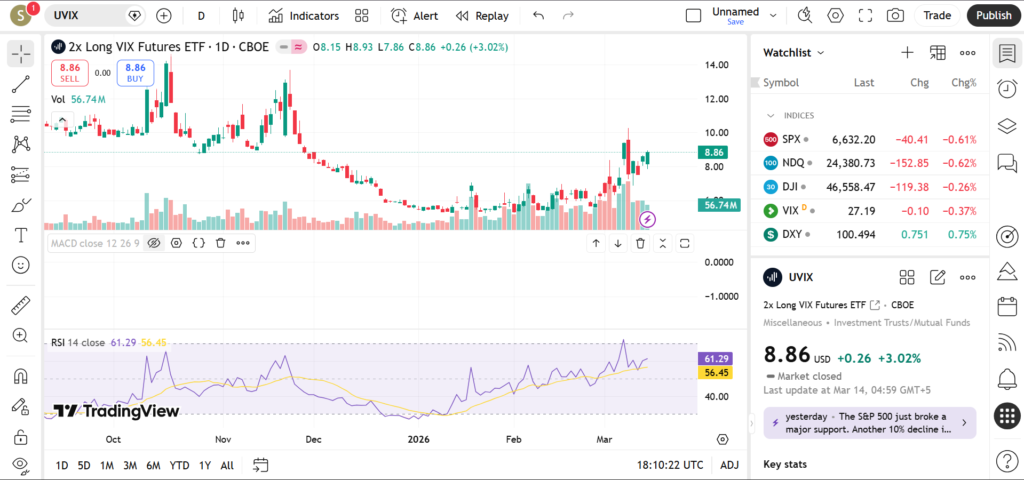The height and width of the screenshot is (480, 1024).
Task: Click the Publish button
Action: pos(993,16)
